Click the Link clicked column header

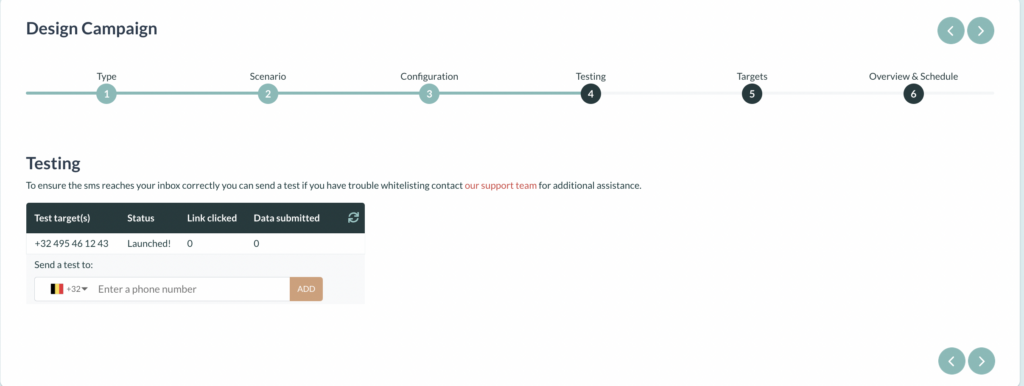(x=212, y=218)
